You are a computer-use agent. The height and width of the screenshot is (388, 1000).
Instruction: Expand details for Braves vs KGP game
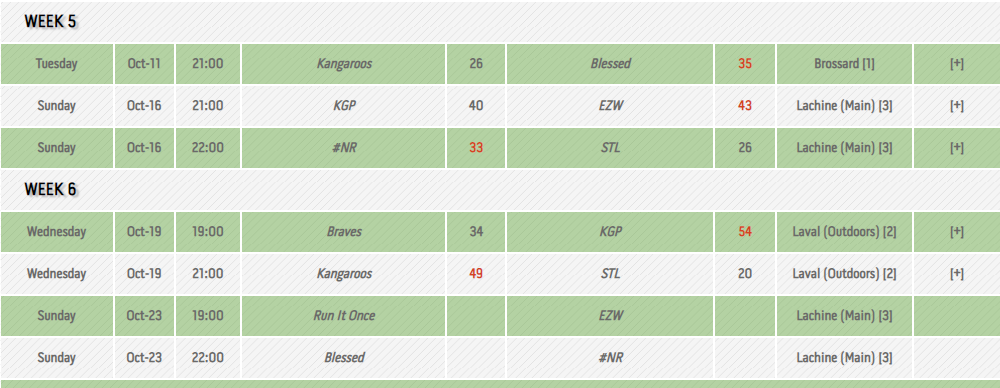point(956,232)
